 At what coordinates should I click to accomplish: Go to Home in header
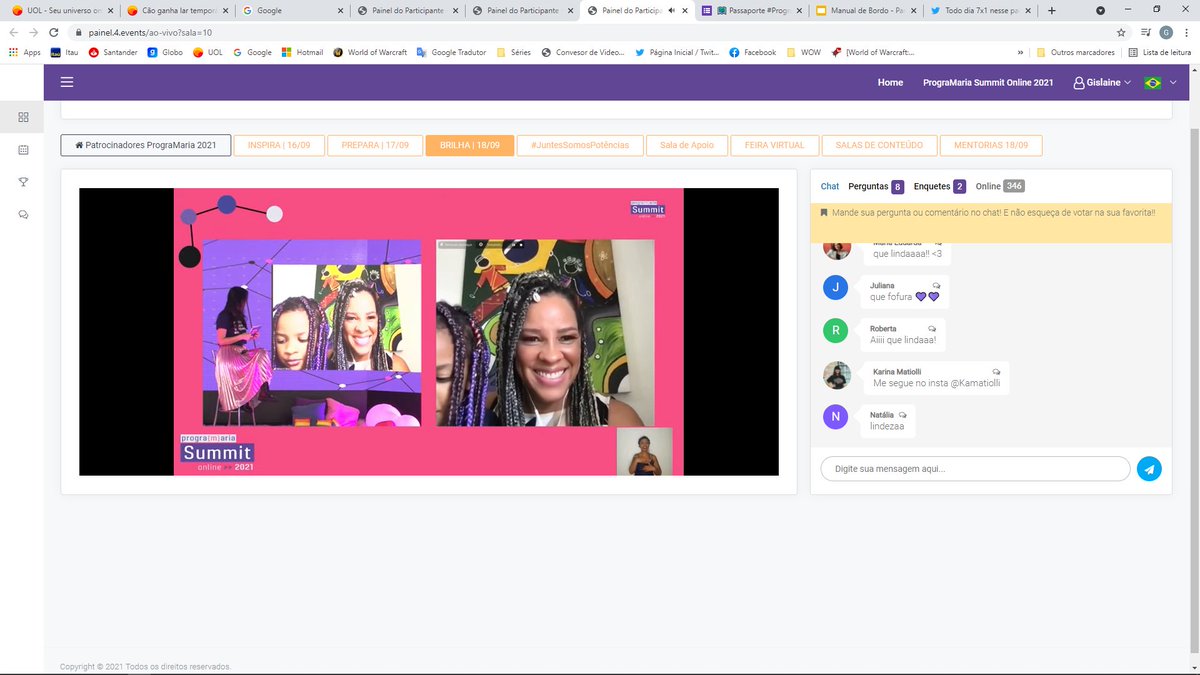(x=890, y=82)
